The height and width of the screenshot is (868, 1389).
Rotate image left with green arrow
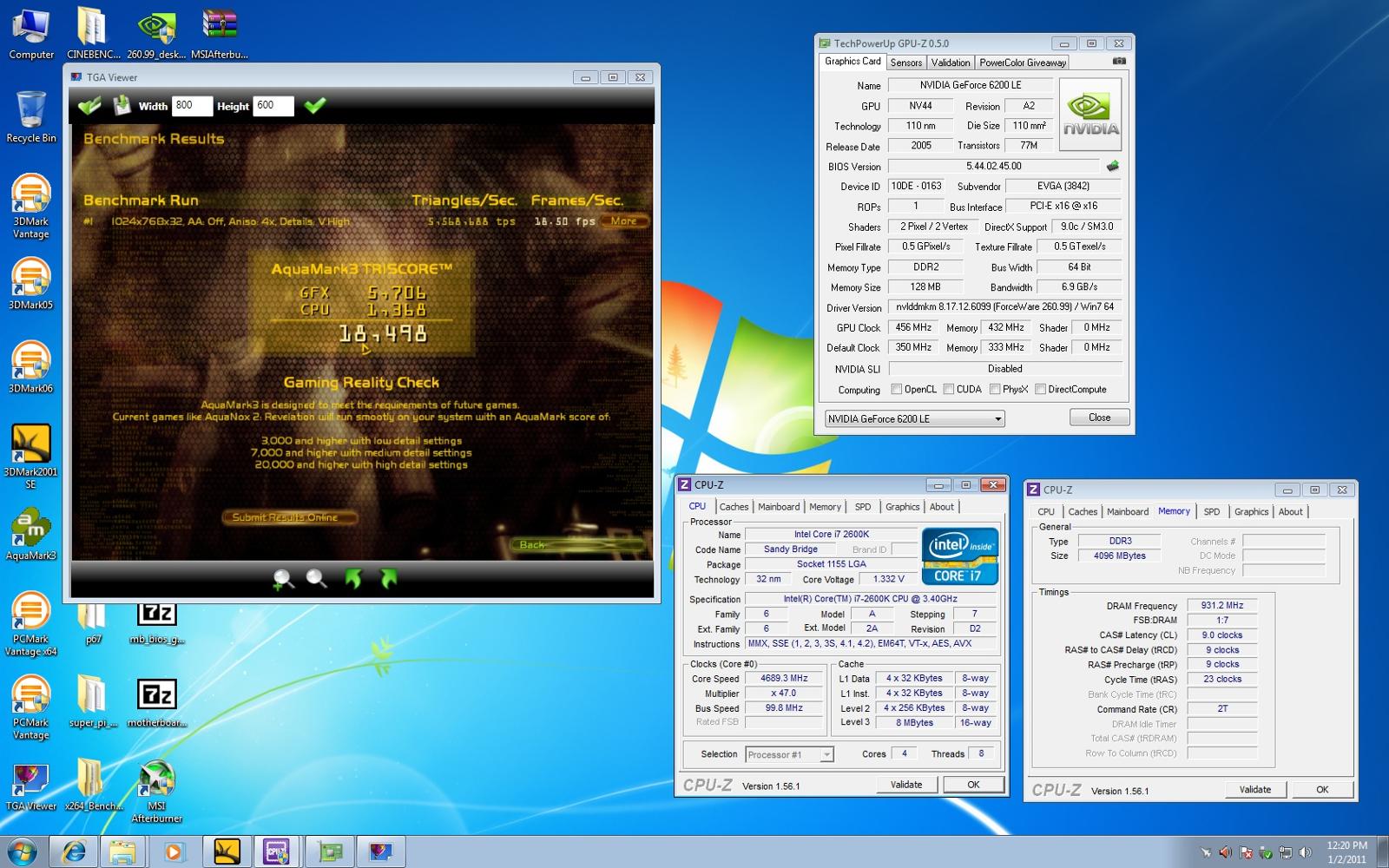(353, 578)
